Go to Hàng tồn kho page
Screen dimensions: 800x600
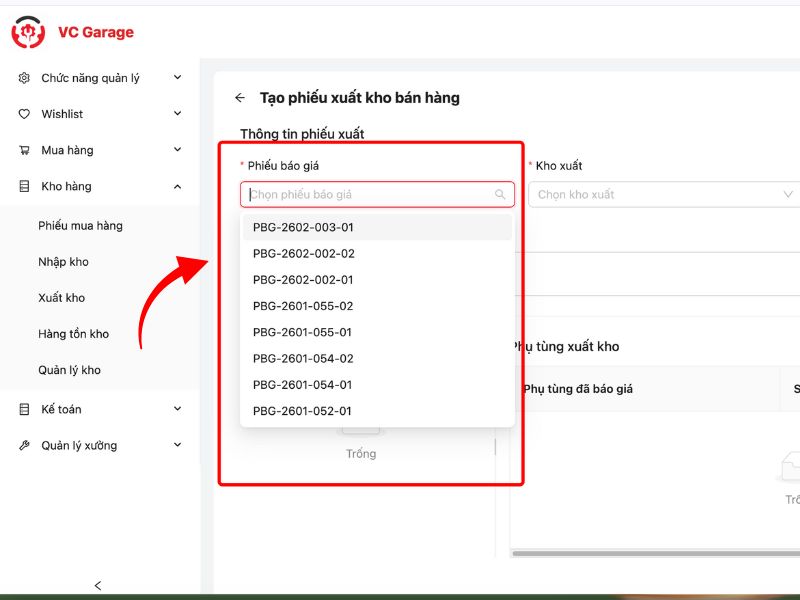click(73, 334)
